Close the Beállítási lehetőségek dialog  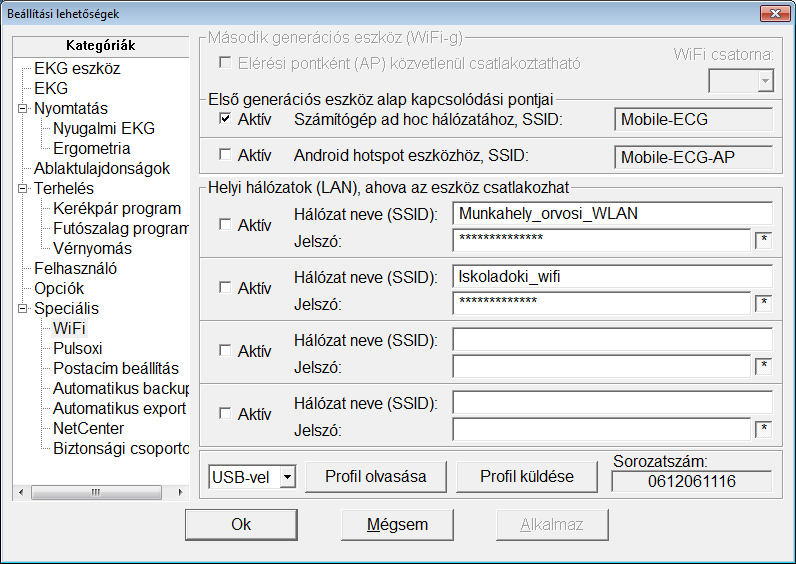tap(775, 14)
